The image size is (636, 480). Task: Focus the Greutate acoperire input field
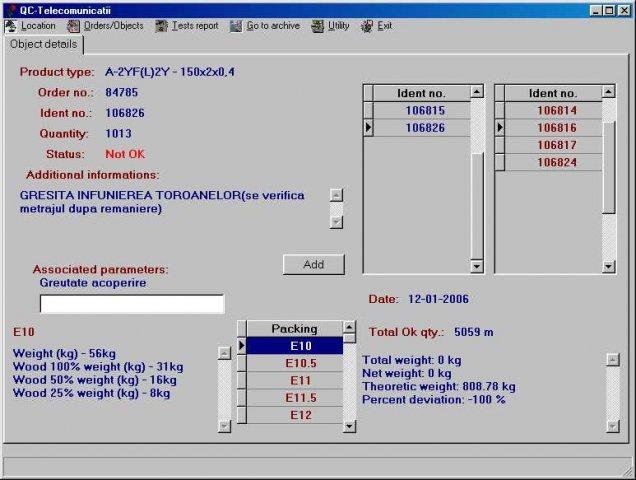[132, 304]
